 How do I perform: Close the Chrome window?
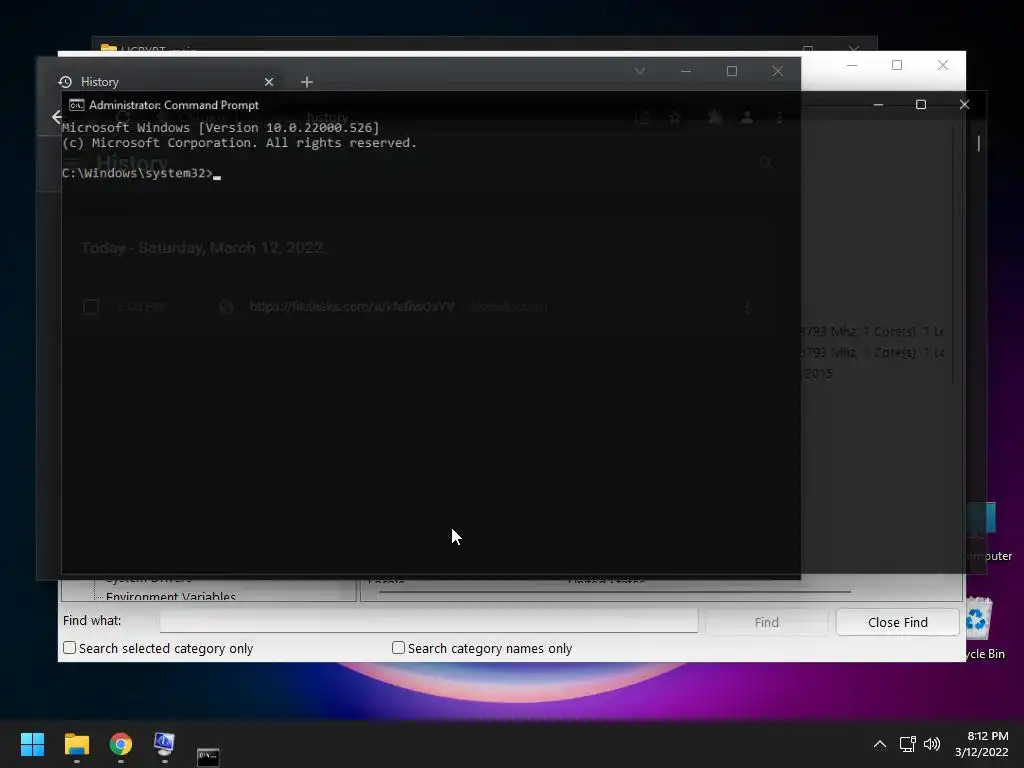click(x=778, y=71)
